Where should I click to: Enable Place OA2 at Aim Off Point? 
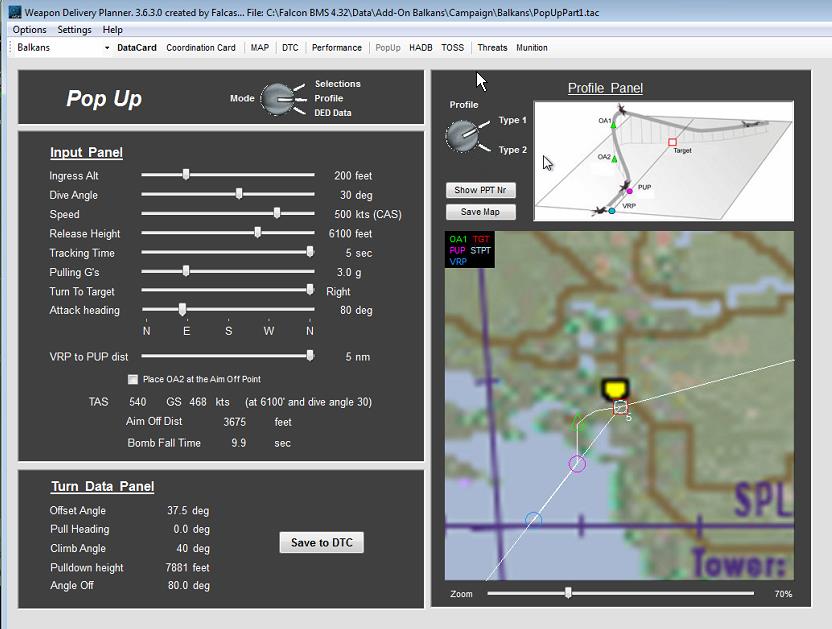[133, 379]
